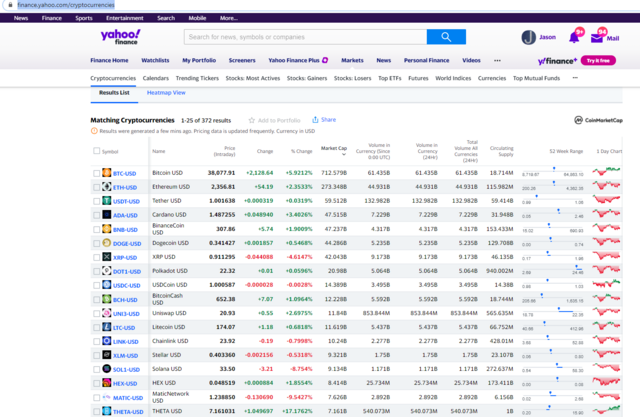Click the CoinMarketCap logo
The width and height of the screenshot is (640, 417).
(x=598, y=120)
